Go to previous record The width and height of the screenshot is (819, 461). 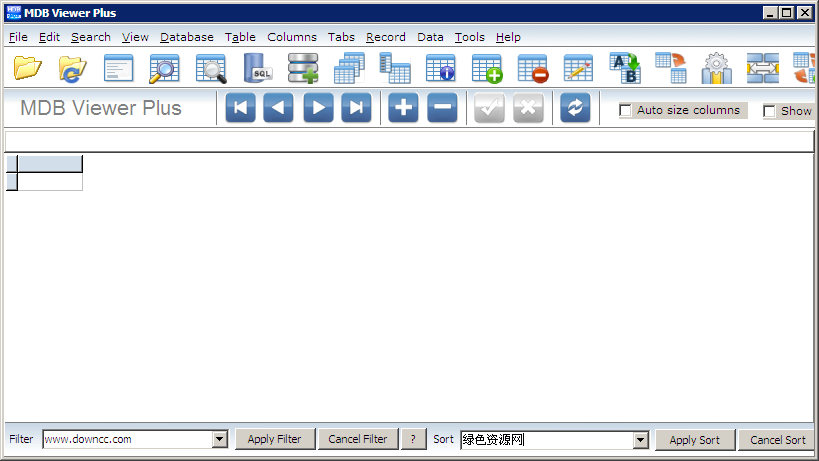click(x=278, y=108)
